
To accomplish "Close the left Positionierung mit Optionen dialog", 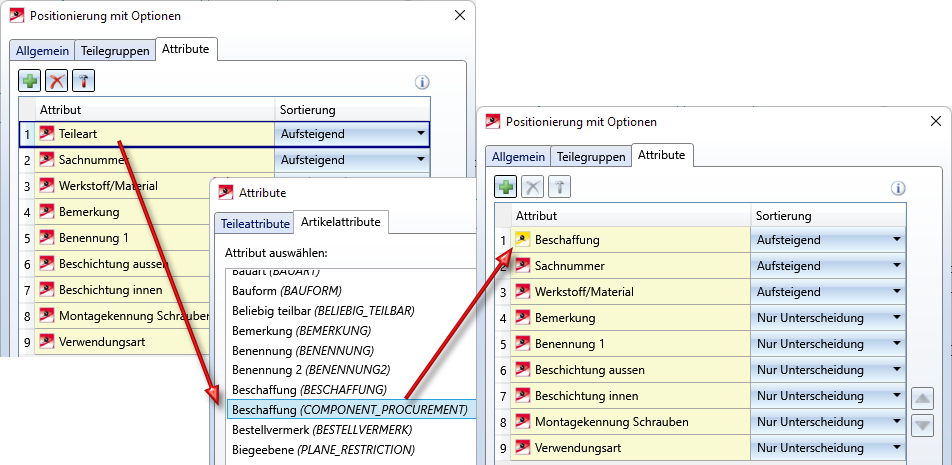I will (459, 15).
